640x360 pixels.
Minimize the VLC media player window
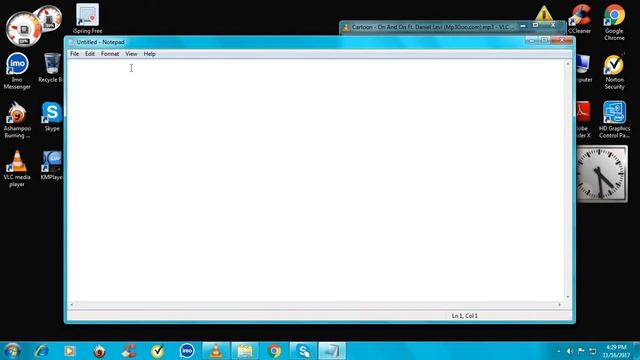523,26
